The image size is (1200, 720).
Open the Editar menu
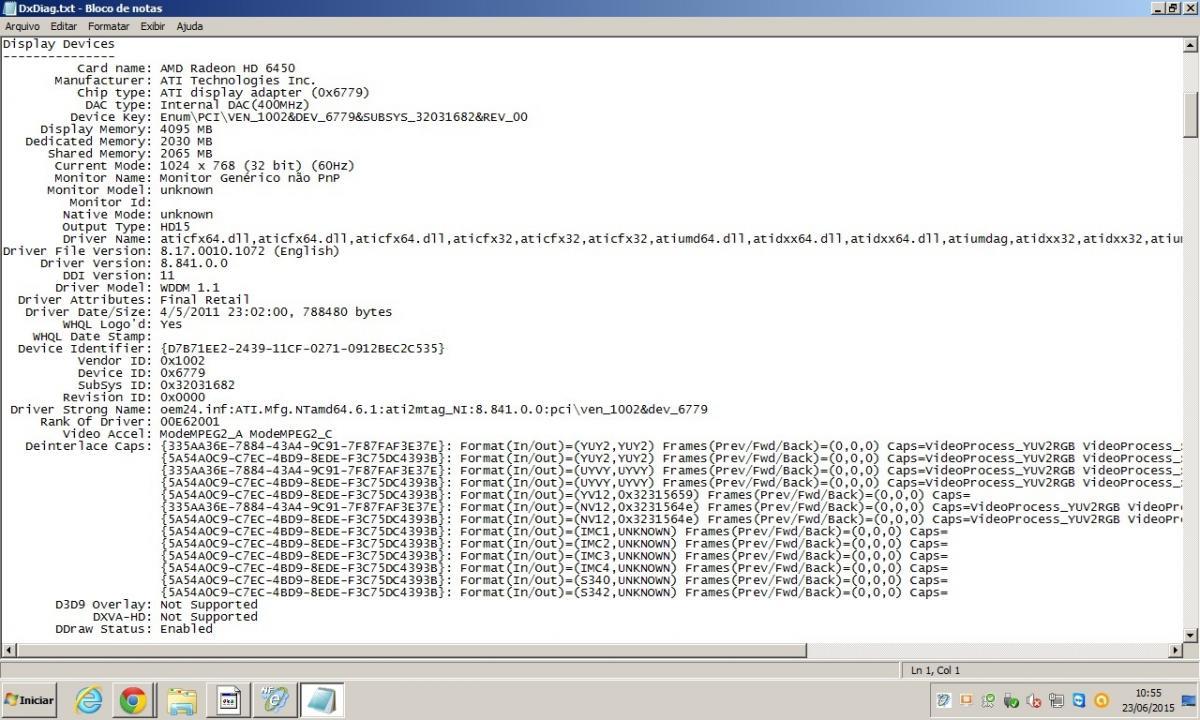tap(65, 26)
